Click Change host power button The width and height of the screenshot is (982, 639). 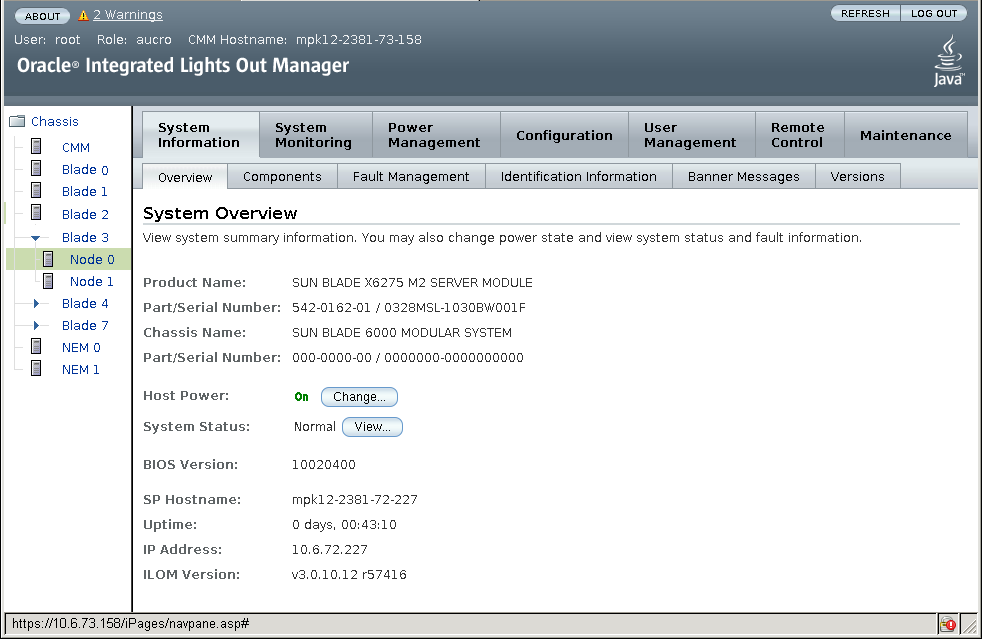[x=359, y=397]
